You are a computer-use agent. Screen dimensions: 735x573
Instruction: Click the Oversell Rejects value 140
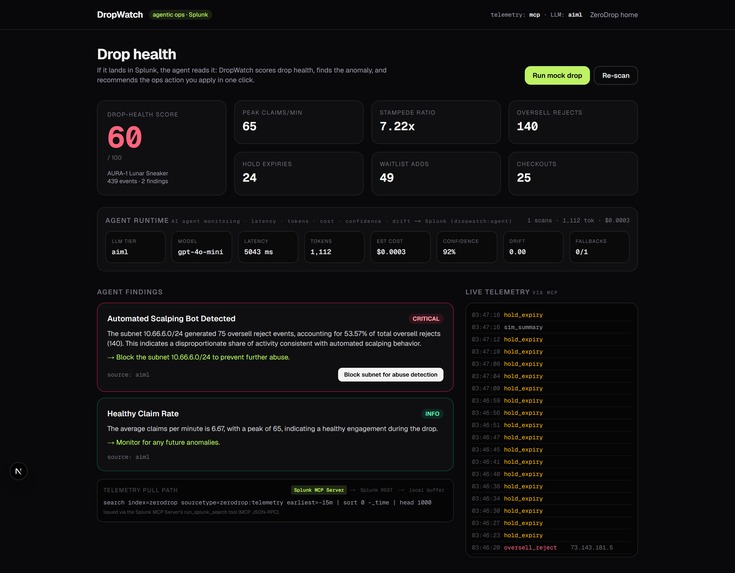pos(527,127)
